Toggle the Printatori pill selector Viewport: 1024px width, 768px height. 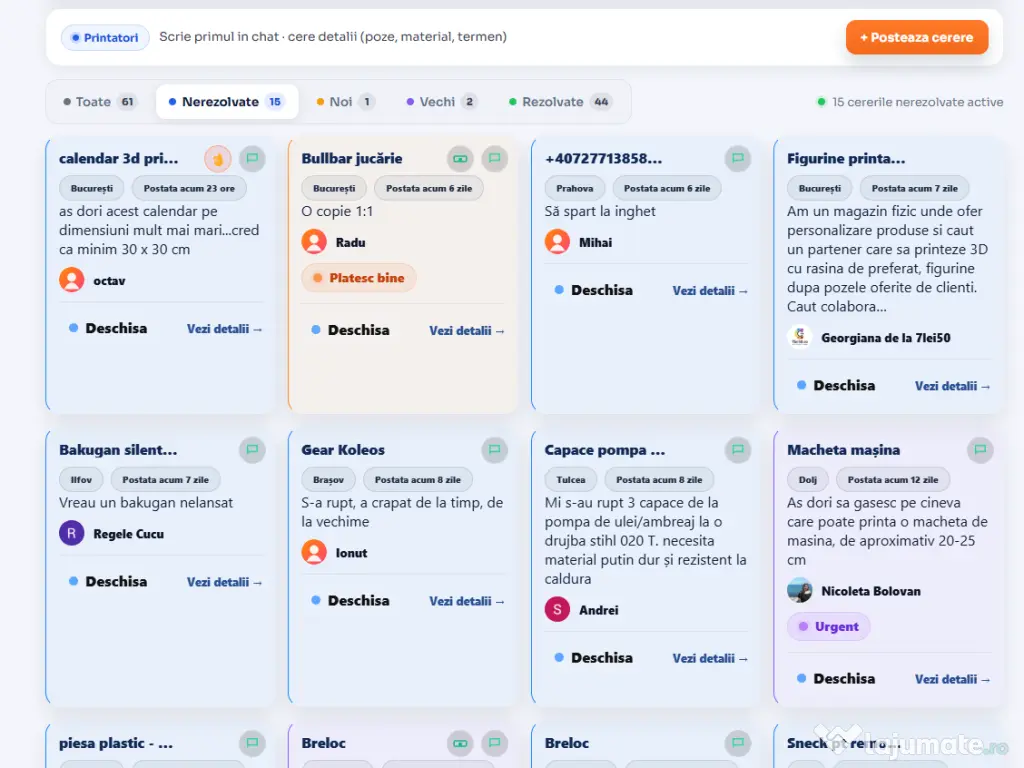[105, 38]
